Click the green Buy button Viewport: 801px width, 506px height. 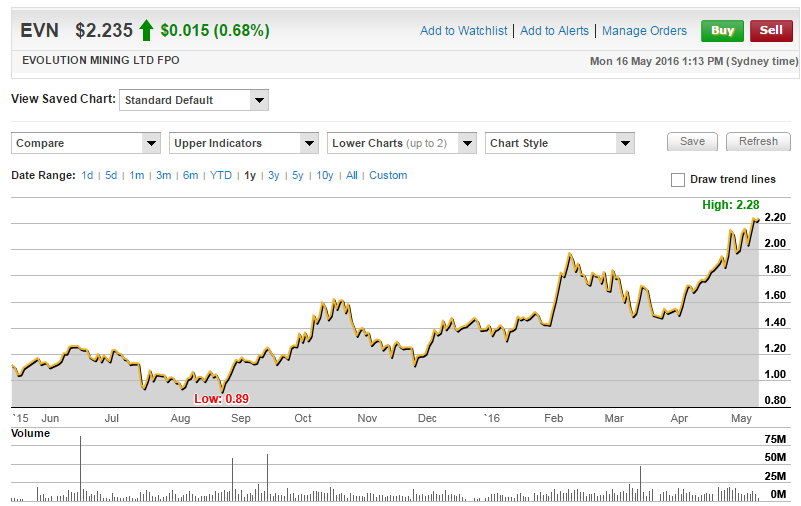coord(722,30)
